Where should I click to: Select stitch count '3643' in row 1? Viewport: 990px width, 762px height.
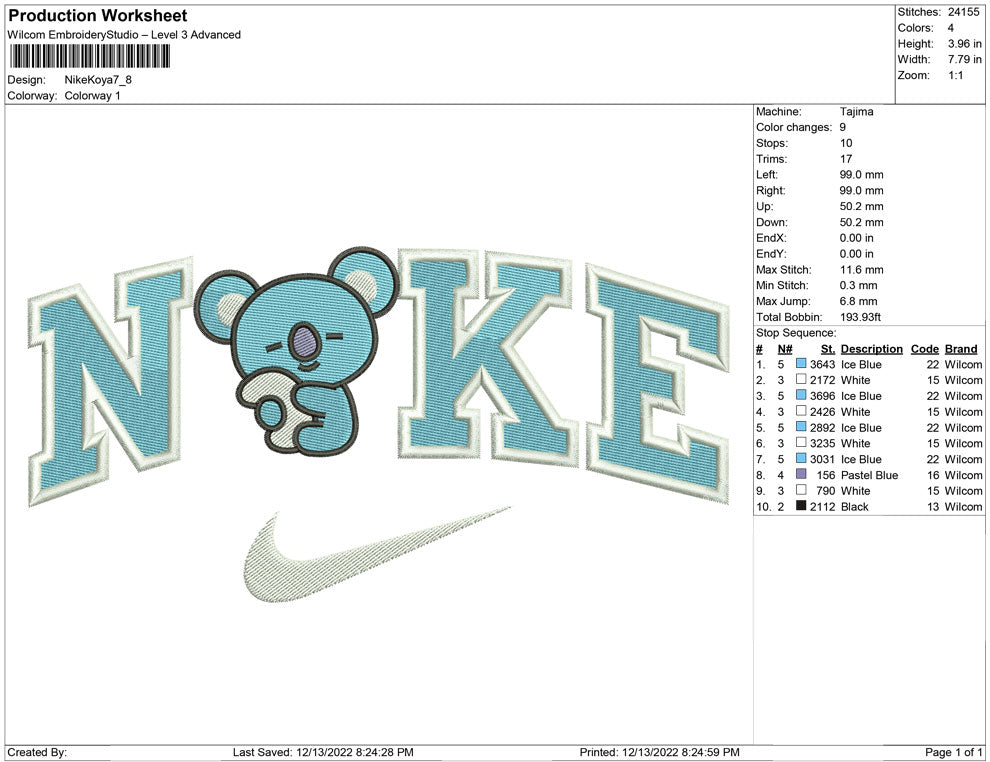(x=823, y=364)
